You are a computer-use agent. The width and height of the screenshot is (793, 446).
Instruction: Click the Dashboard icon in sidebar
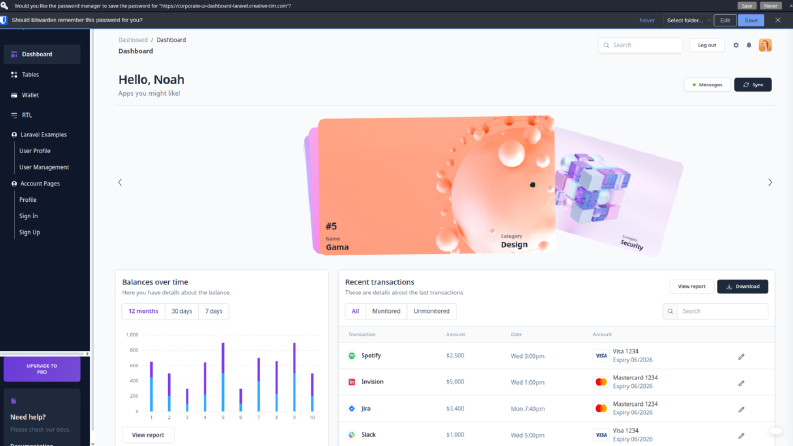click(x=14, y=54)
